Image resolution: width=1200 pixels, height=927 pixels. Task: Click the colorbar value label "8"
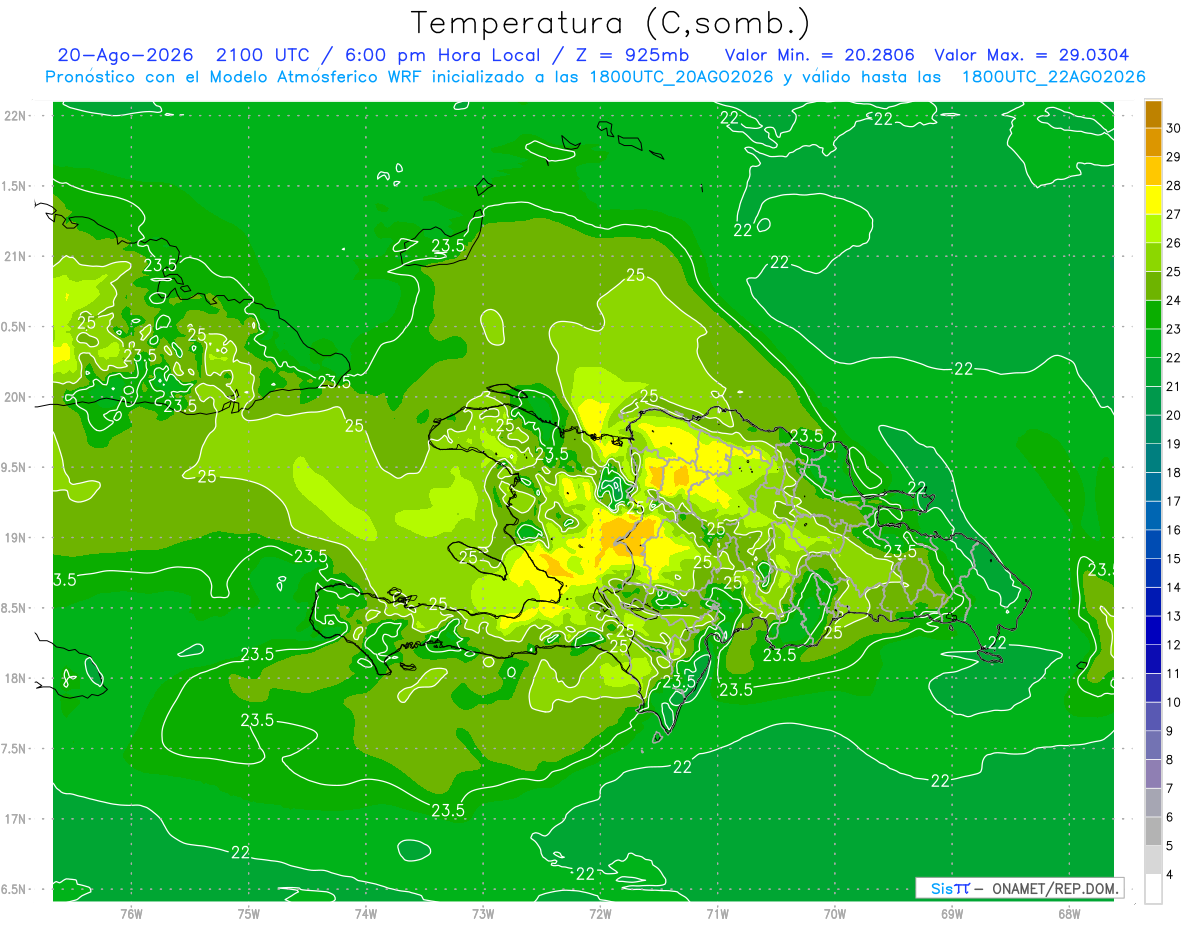(x=1170, y=760)
